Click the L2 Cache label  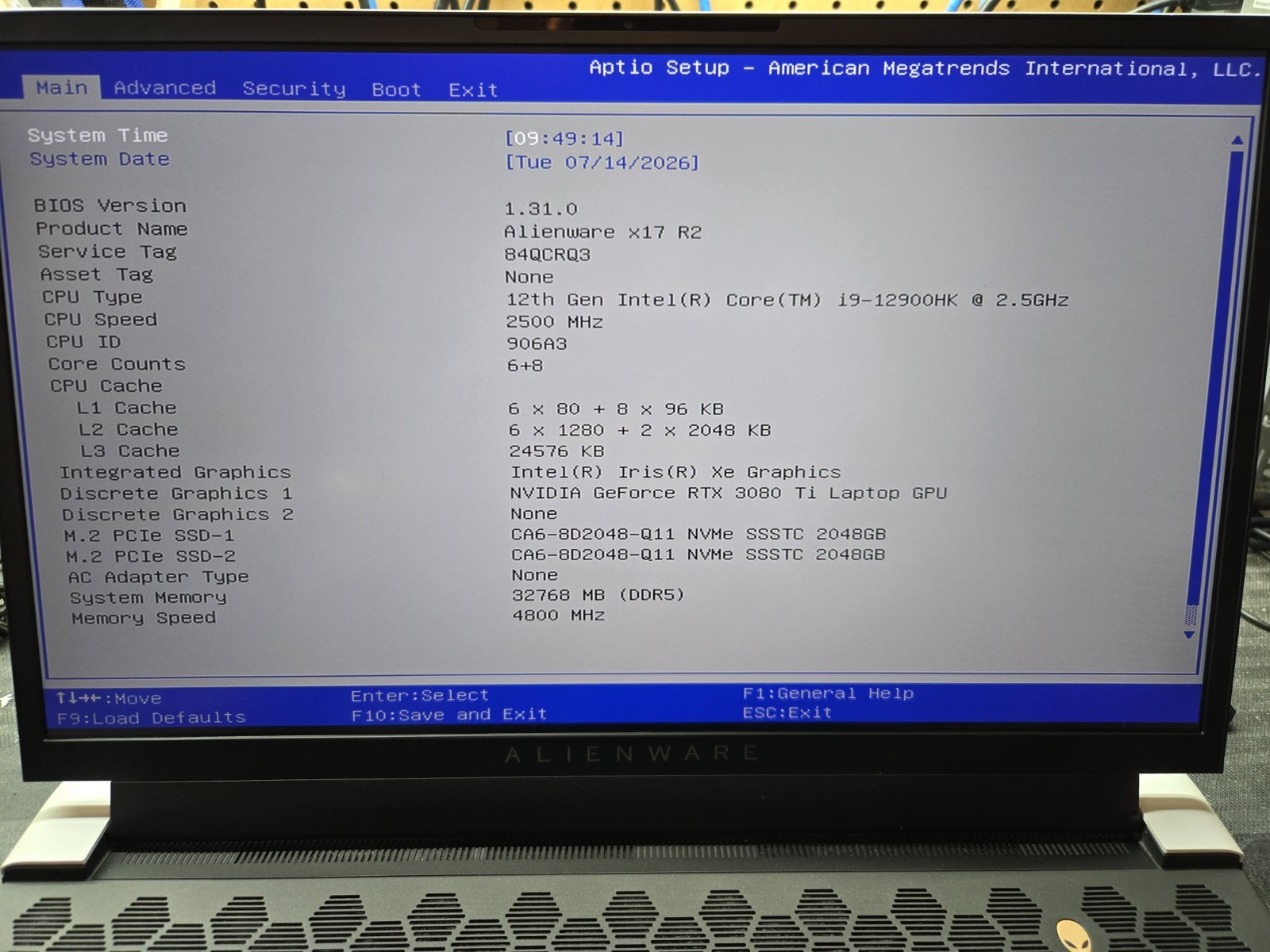pos(128,429)
